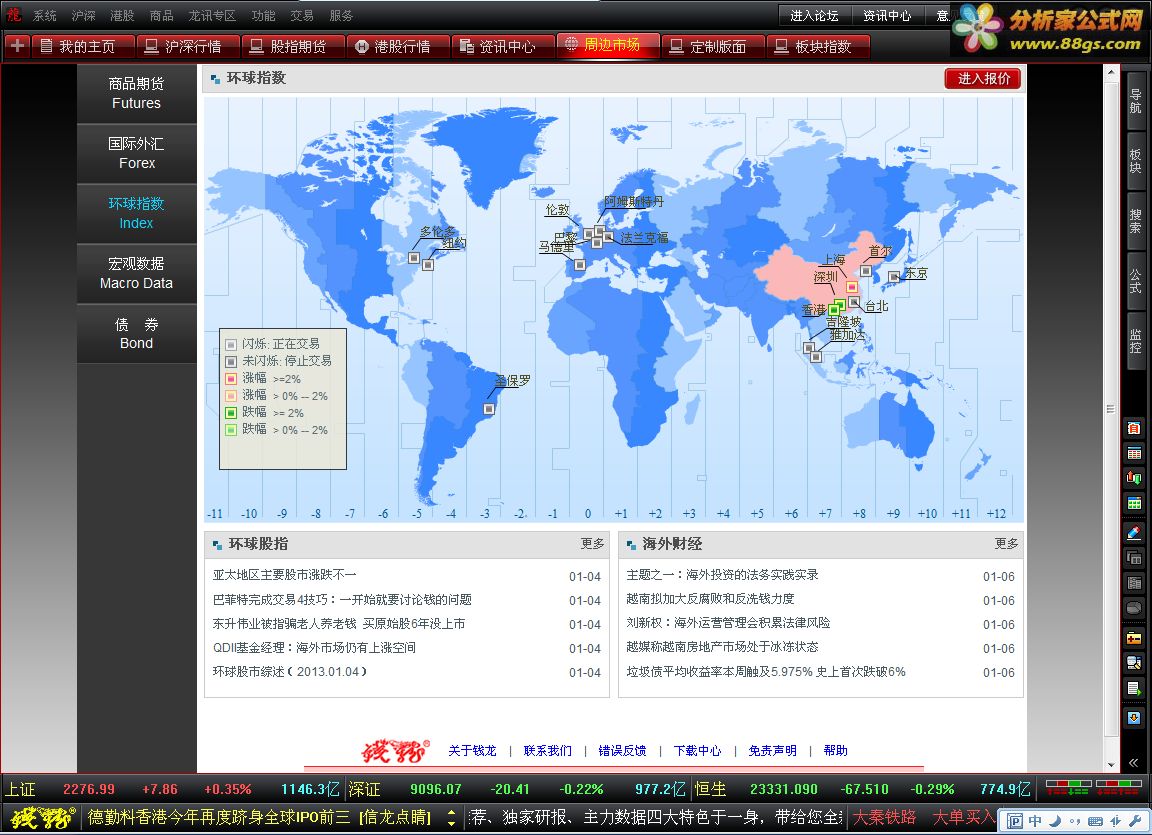The width and height of the screenshot is (1152, 835).
Task: Switch to the 沪深行情 tab
Action: point(189,46)
